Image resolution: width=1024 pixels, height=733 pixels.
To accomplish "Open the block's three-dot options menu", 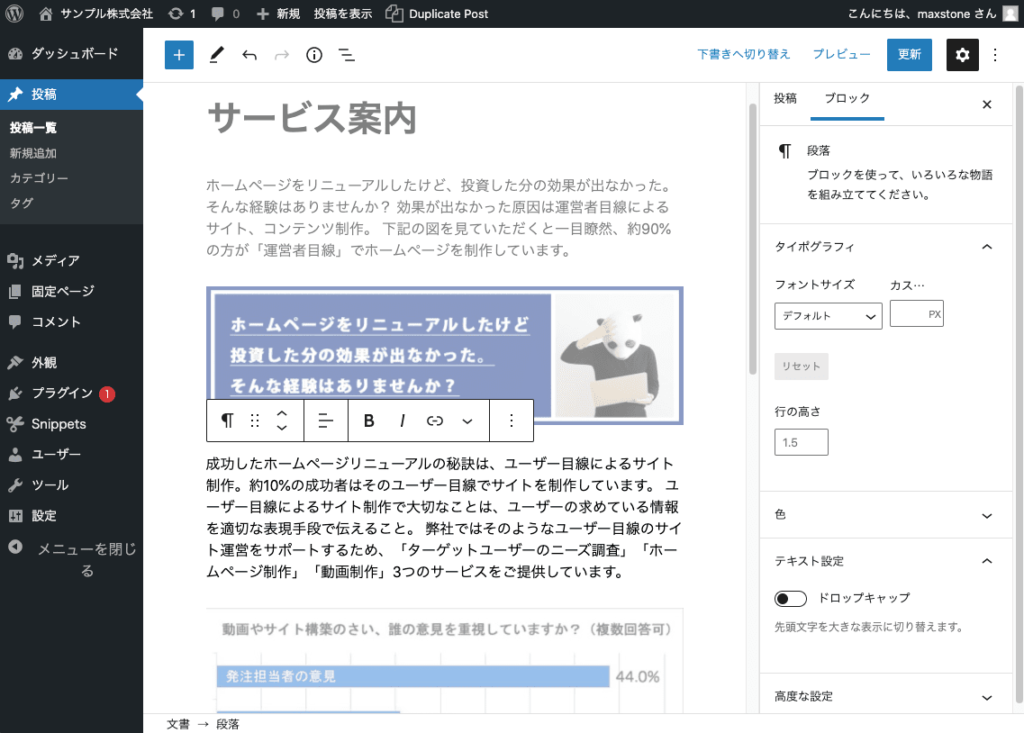I will [511, 420].
